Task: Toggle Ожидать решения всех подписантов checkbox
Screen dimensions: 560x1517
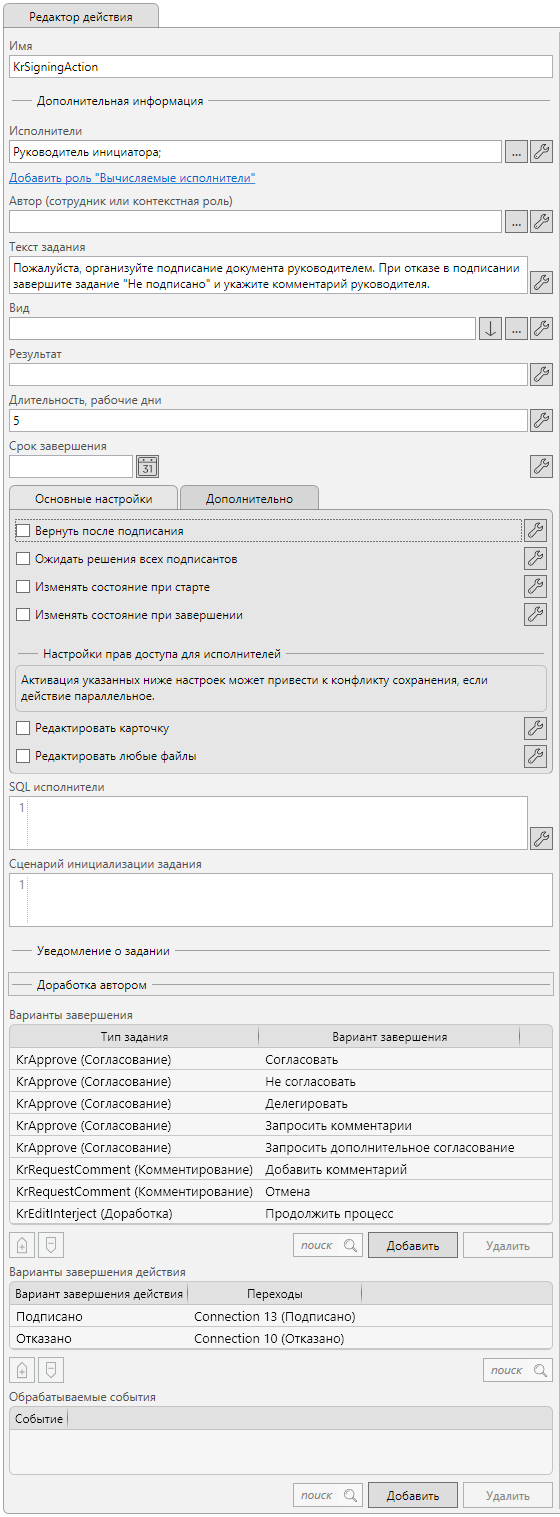Action: pyautogui.click(x=24, y=559)
